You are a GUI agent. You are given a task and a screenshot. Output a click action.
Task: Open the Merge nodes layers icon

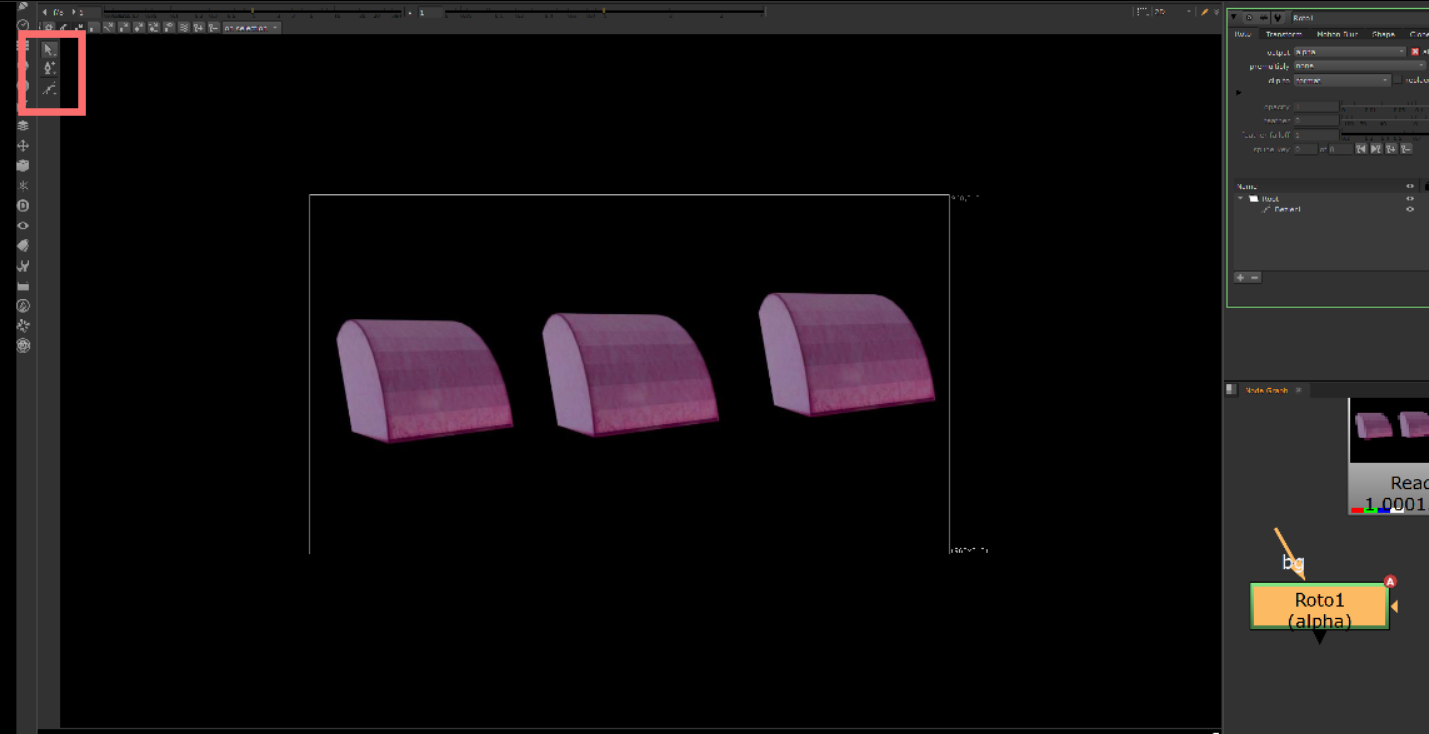[x=23, y=125]
